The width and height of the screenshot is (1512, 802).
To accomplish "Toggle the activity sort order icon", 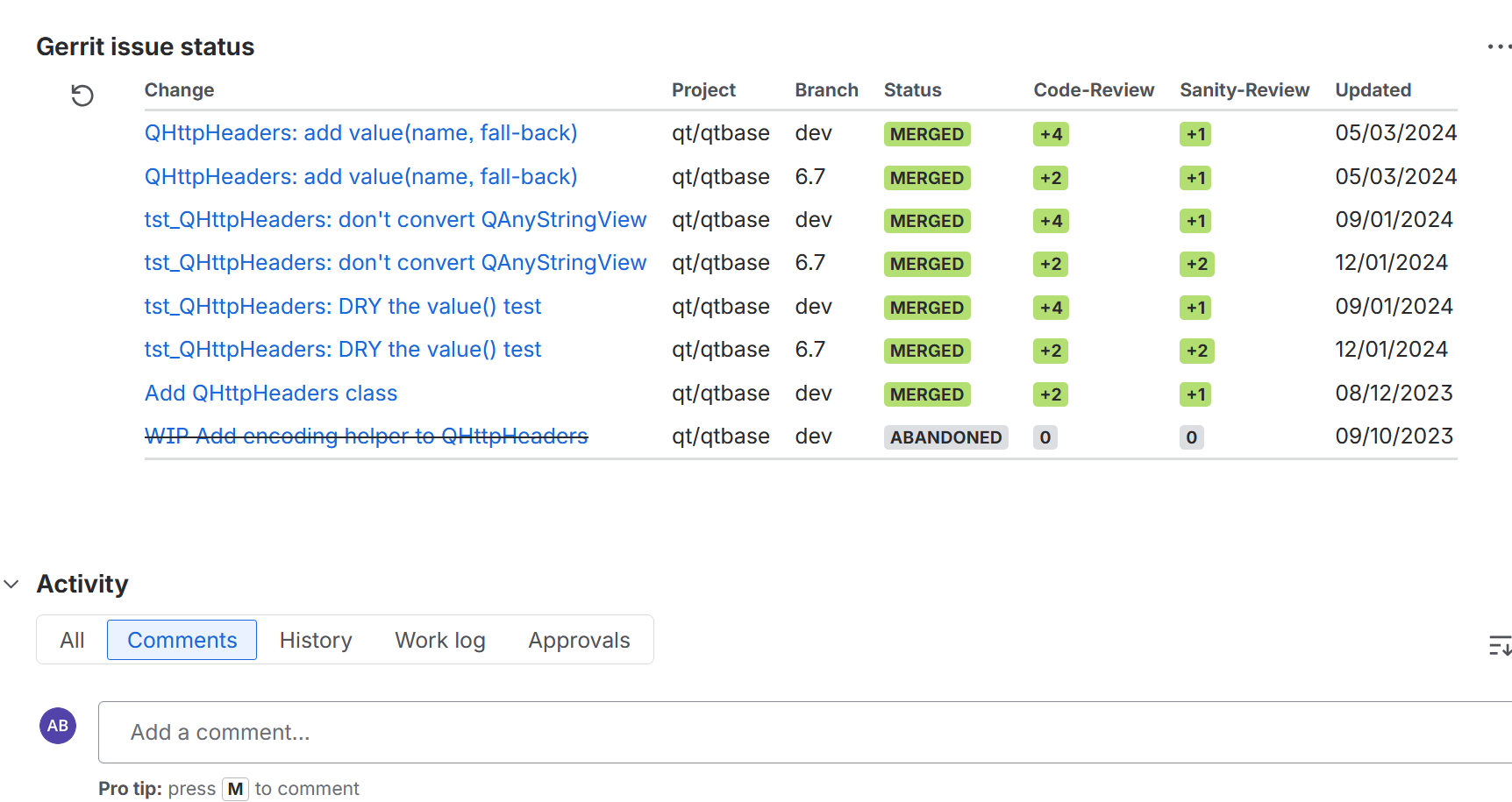I will 1499,646.
